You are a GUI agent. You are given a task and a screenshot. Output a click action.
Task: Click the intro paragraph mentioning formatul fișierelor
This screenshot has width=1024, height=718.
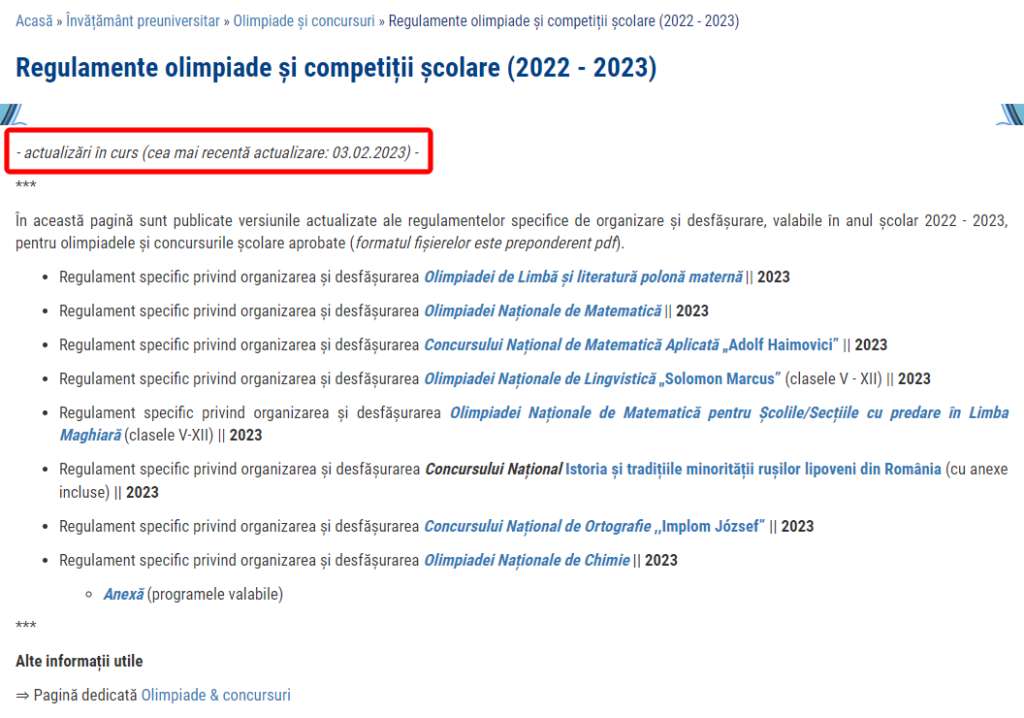(512, 232)
